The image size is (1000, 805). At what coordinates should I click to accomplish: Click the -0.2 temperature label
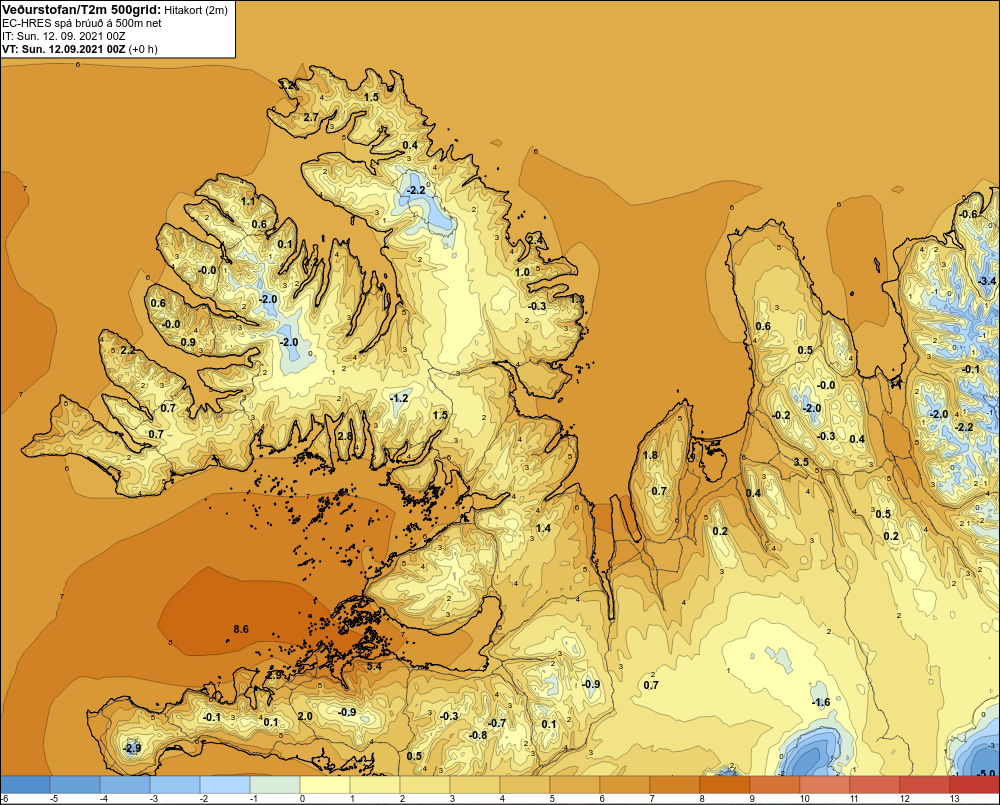pyautogui.click(x=781, y=415)
